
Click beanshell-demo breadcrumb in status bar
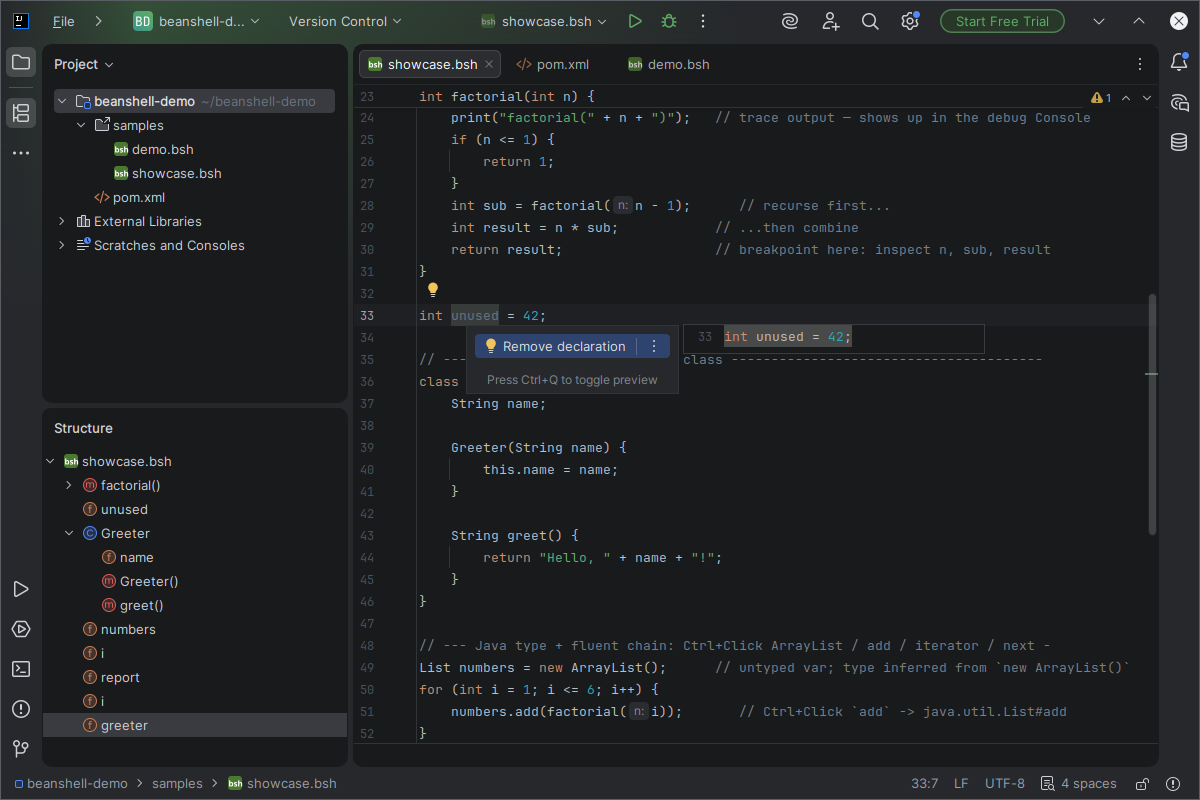pyautogui.click(x=70, y=784)
